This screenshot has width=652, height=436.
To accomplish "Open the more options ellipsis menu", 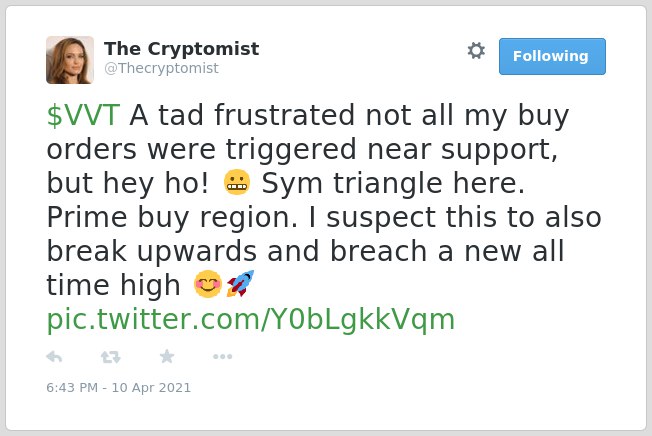I will (x=222, y=356).
